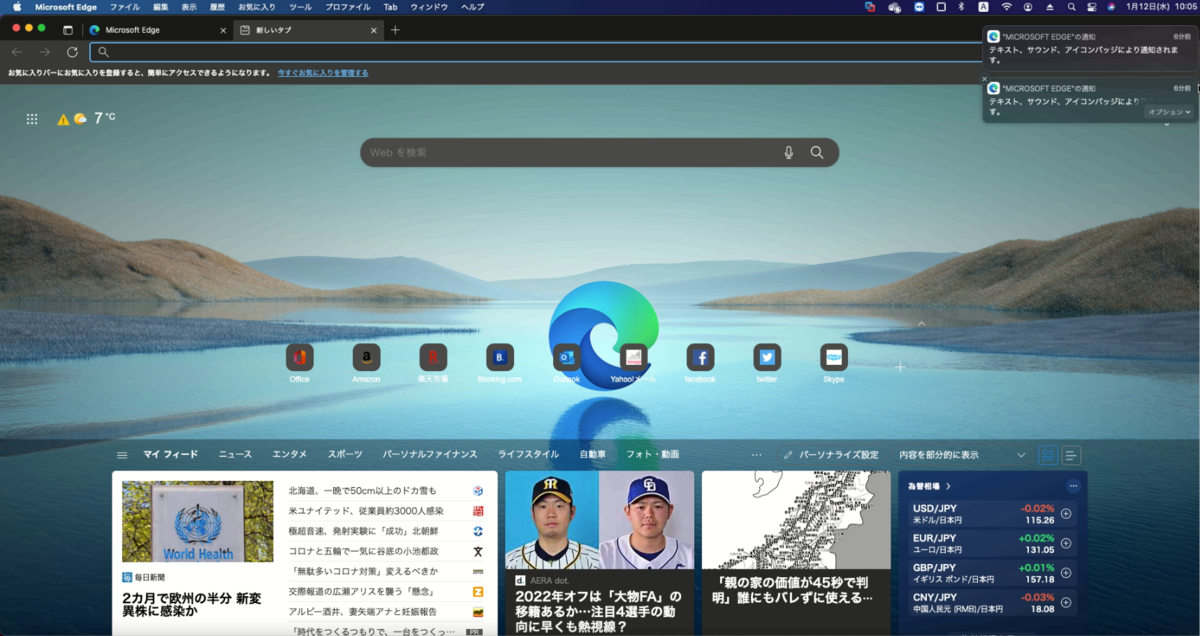Viewport: 1200px width, 636px height.
Task: Open Spotlight search in the macOS menu bar
Action: (x=1071, y=7)
